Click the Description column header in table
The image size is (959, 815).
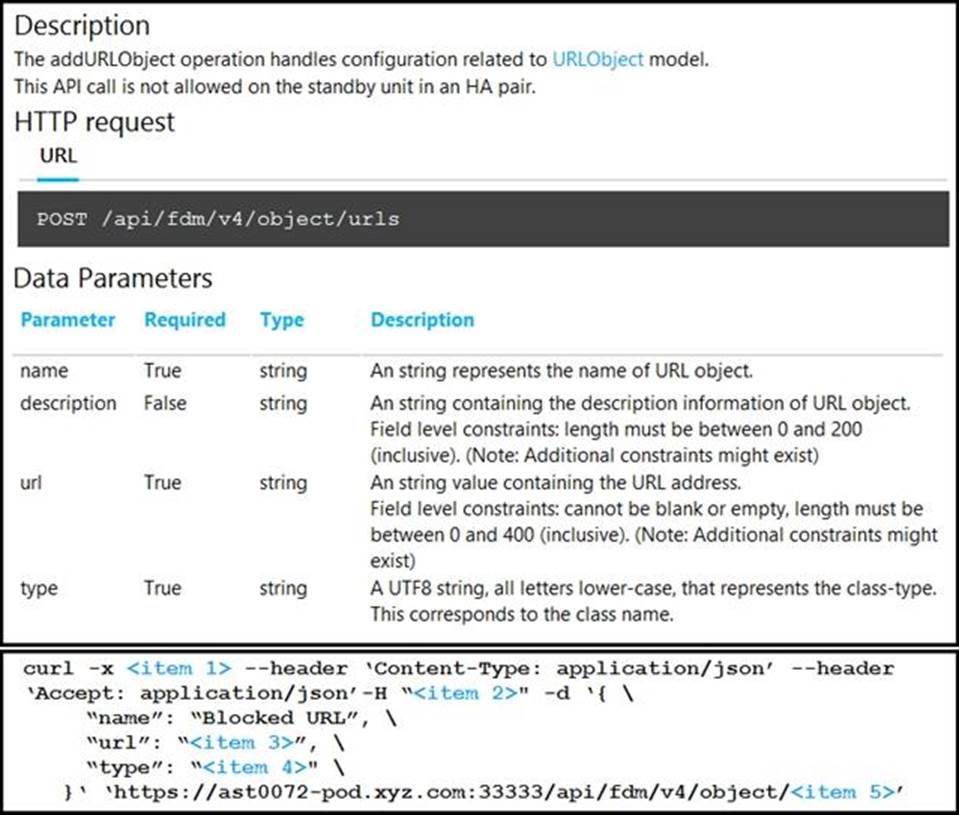422,320
